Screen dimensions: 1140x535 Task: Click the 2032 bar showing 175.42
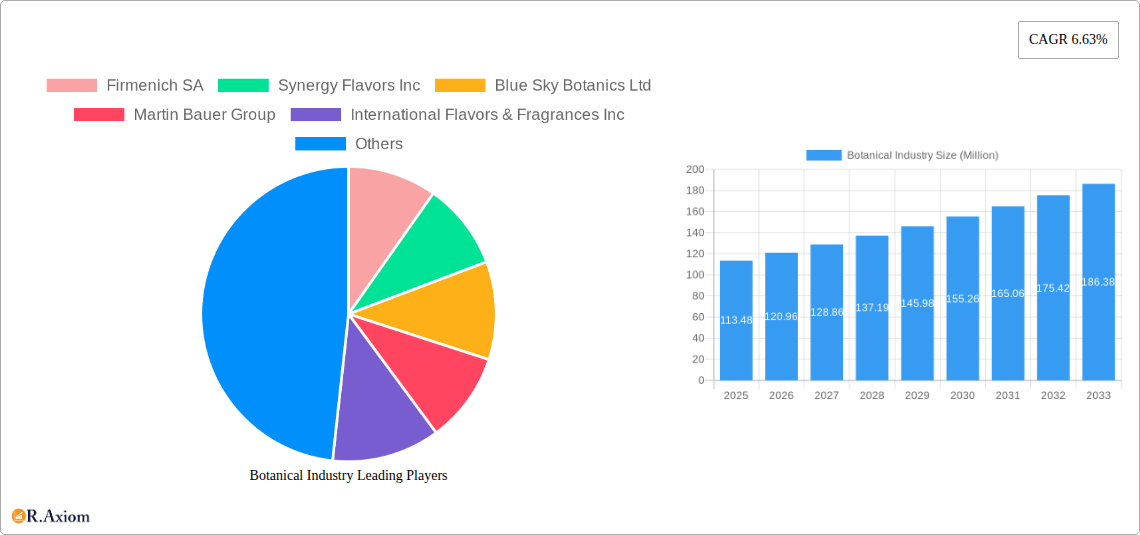point(1053,288)
